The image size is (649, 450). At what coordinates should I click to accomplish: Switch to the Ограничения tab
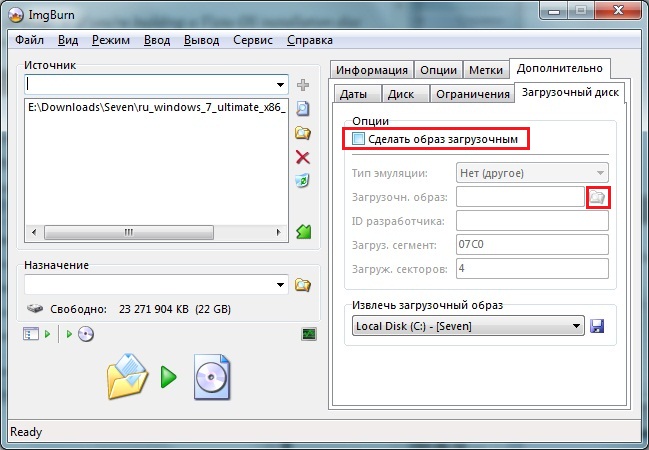tap(472, 94)
